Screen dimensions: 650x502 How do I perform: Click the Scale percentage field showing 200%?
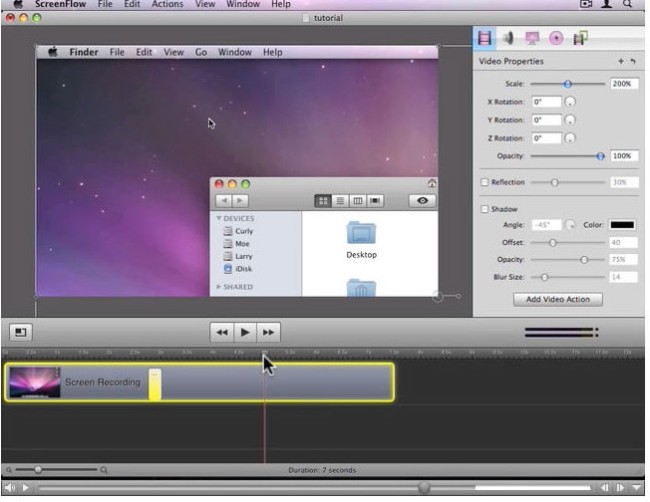(623, 84)
